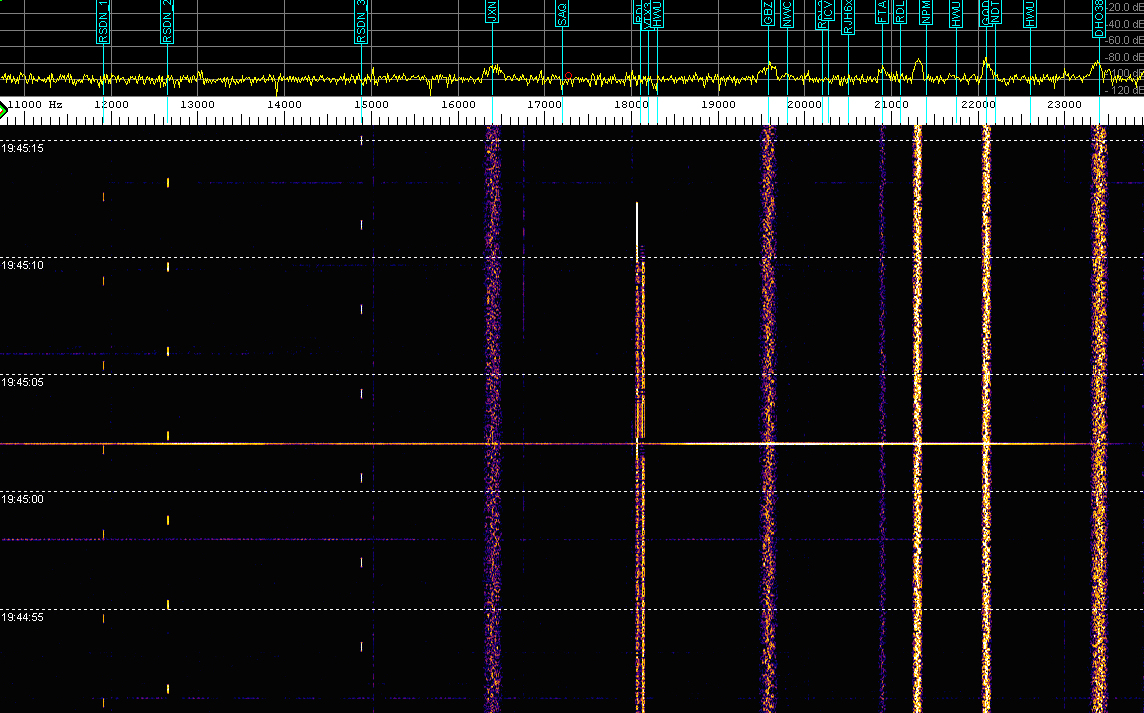Click the NPM station marker label
Image resolution: width=1144 pixels, height=713 pixels.
tap(926, 12)
